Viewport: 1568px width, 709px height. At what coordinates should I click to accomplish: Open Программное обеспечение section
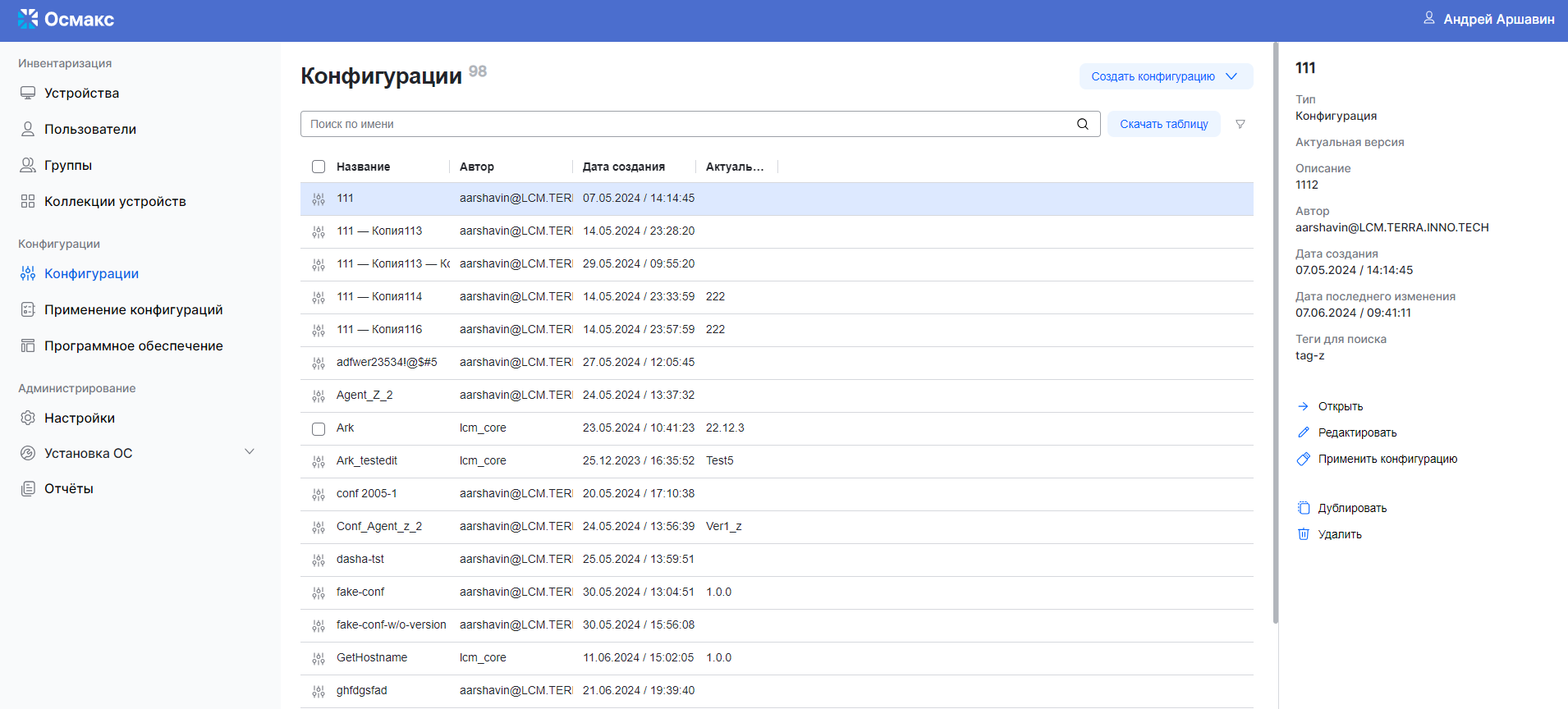click(134, 345)
